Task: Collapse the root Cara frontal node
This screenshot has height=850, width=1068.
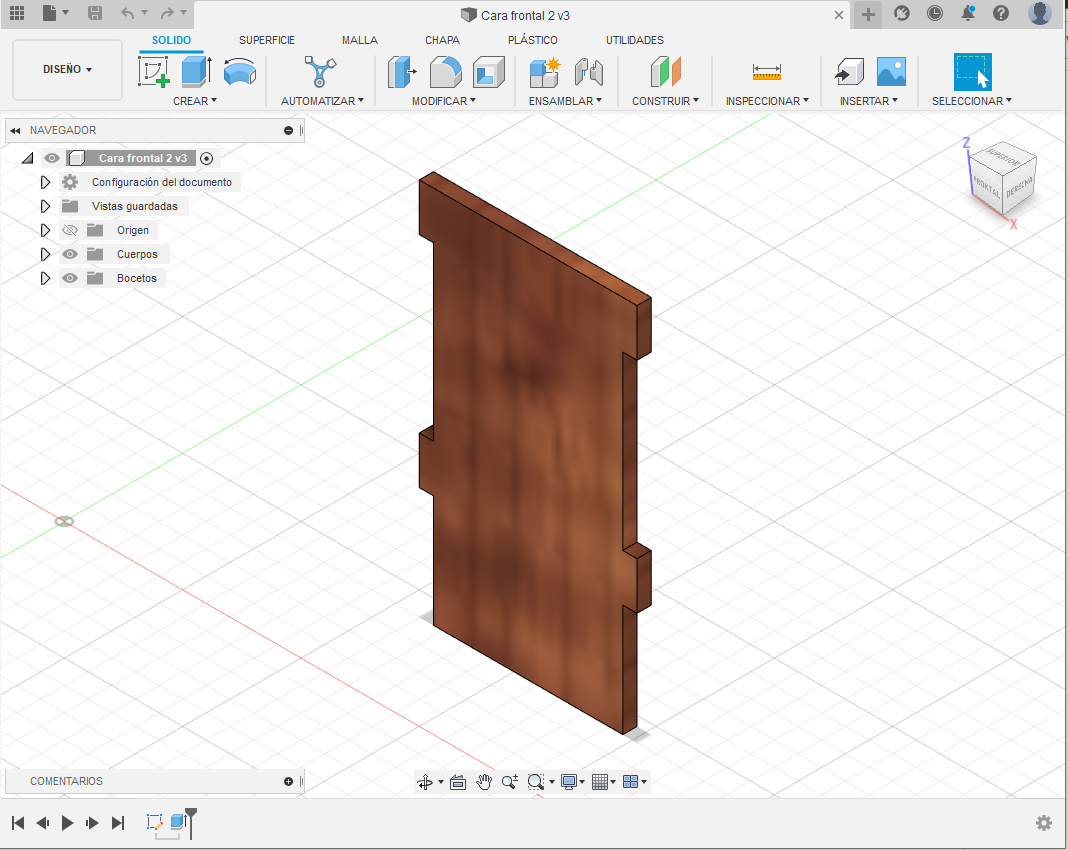Action: (x=27, y=158)
